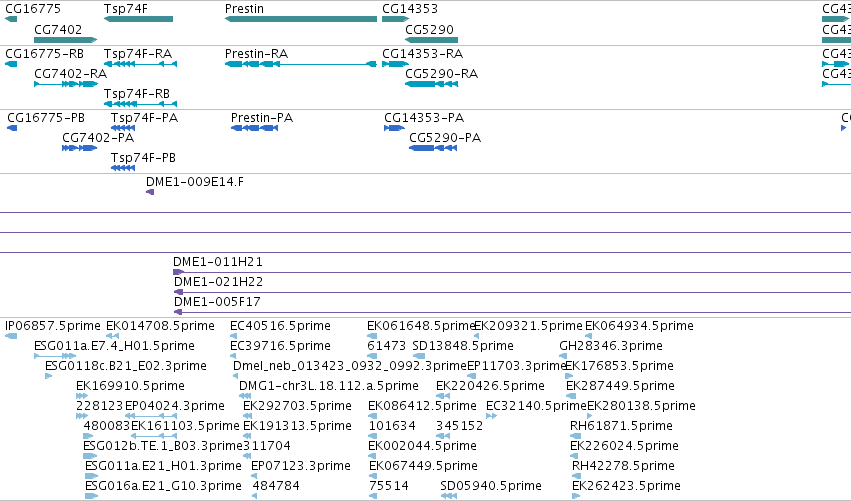
Task: Select the Tsp74F gene label
Action: (125, 9)
